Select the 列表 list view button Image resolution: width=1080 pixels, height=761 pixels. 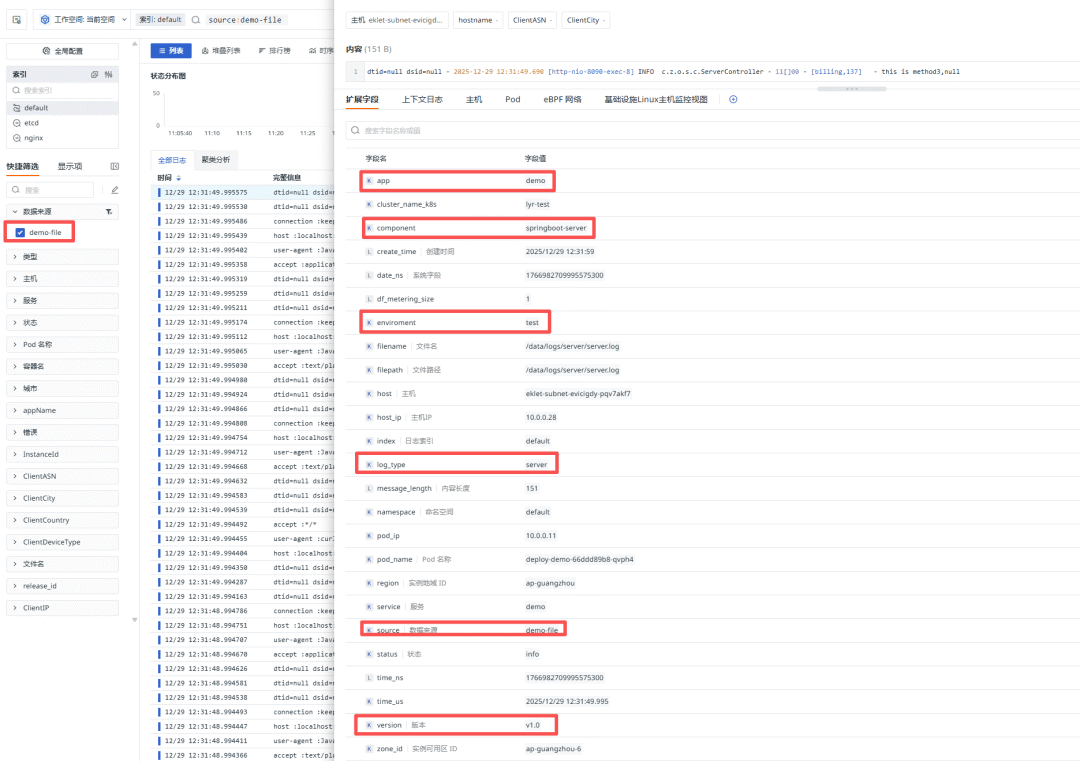click(171, 51)
